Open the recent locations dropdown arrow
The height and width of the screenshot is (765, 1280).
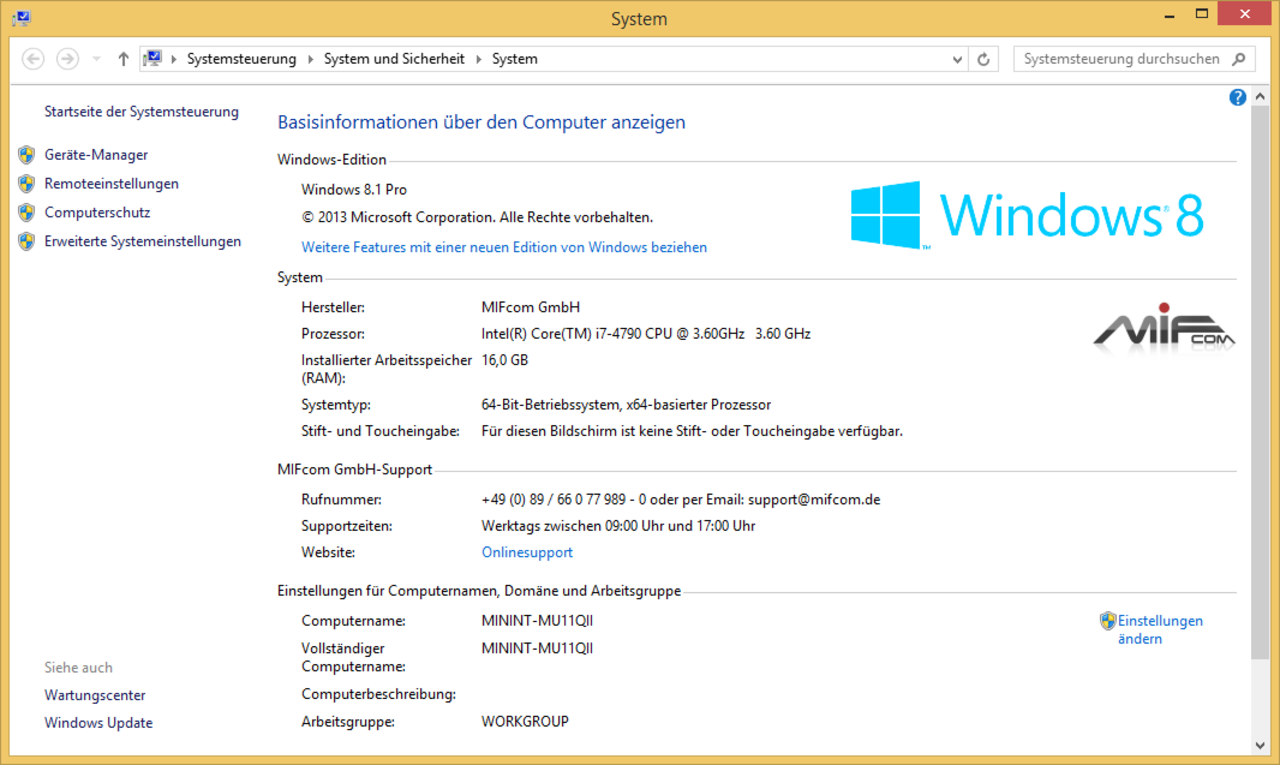96,59
